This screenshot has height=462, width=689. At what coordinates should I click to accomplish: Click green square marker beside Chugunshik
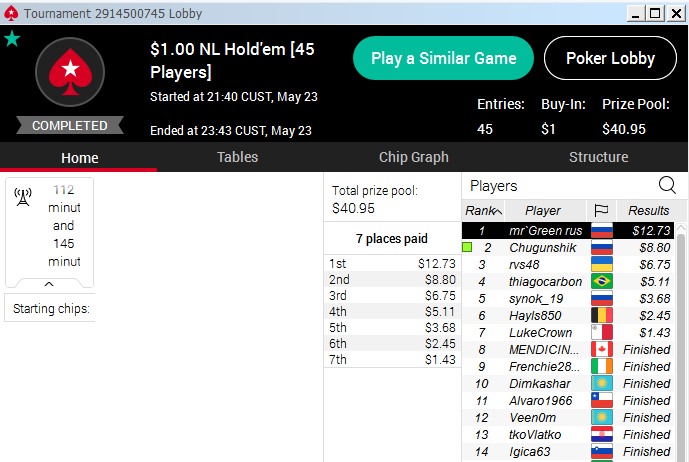pos(468,247)
